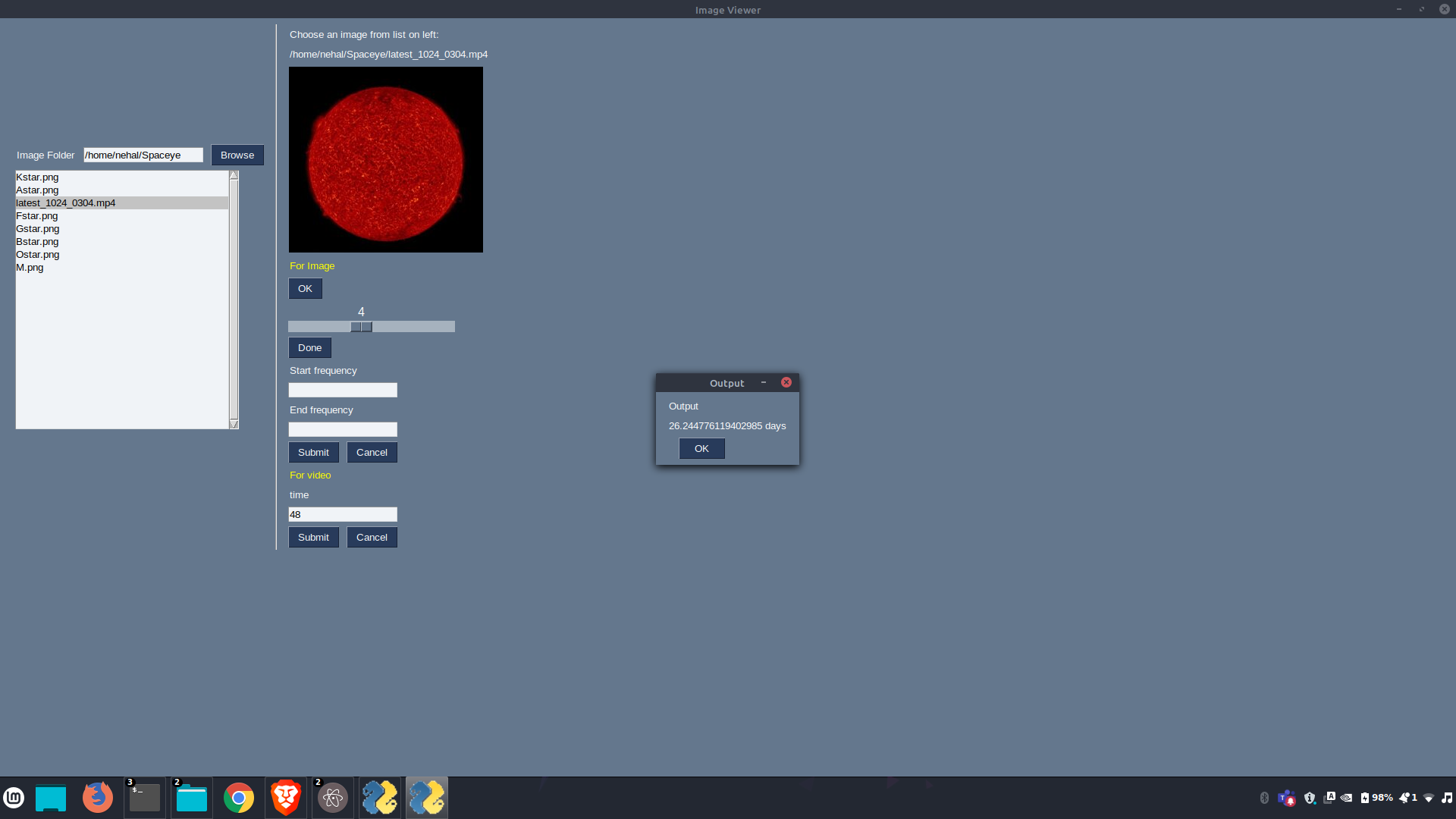
Task: Close the Output dialog window
Action: coord(786,382)
